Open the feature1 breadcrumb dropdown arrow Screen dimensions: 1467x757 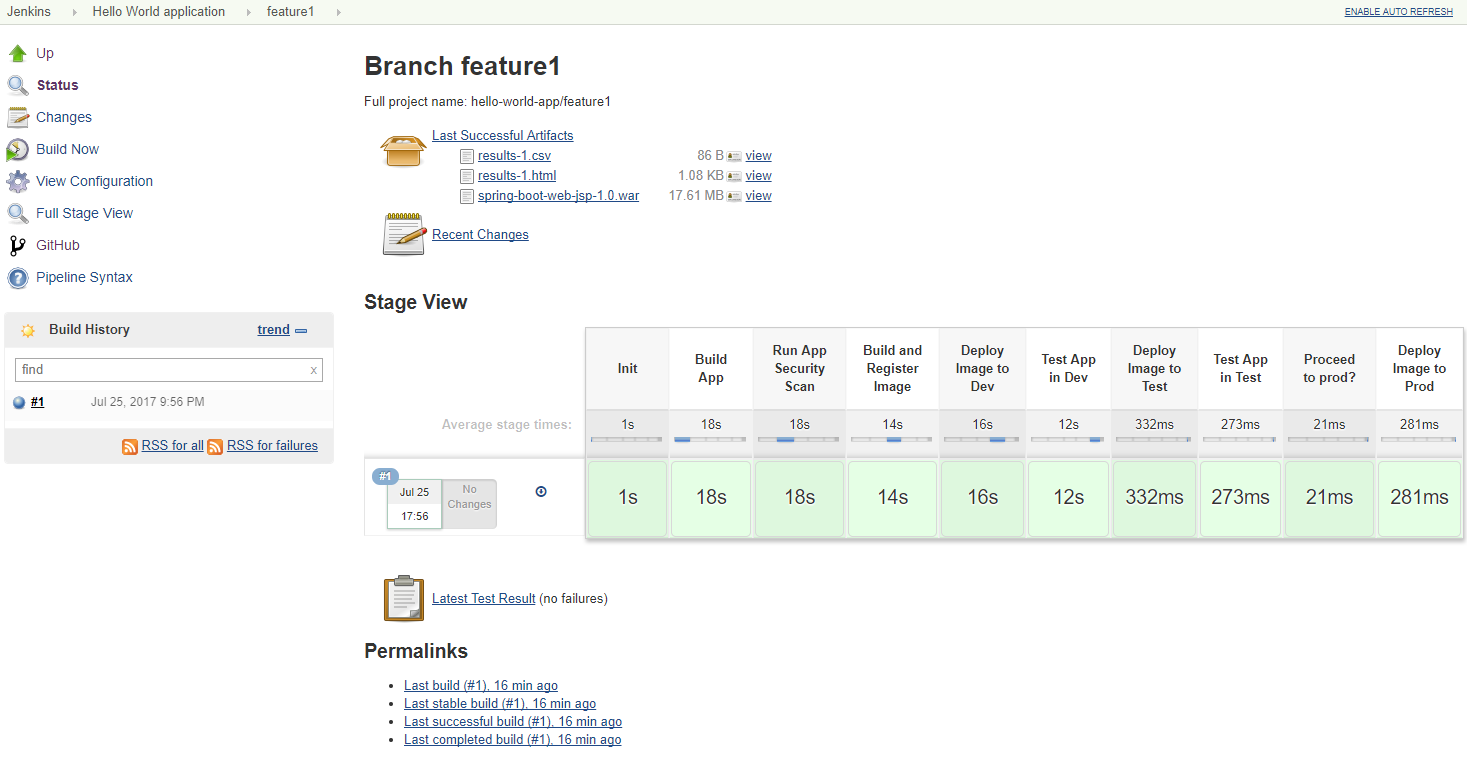(338, 12)
